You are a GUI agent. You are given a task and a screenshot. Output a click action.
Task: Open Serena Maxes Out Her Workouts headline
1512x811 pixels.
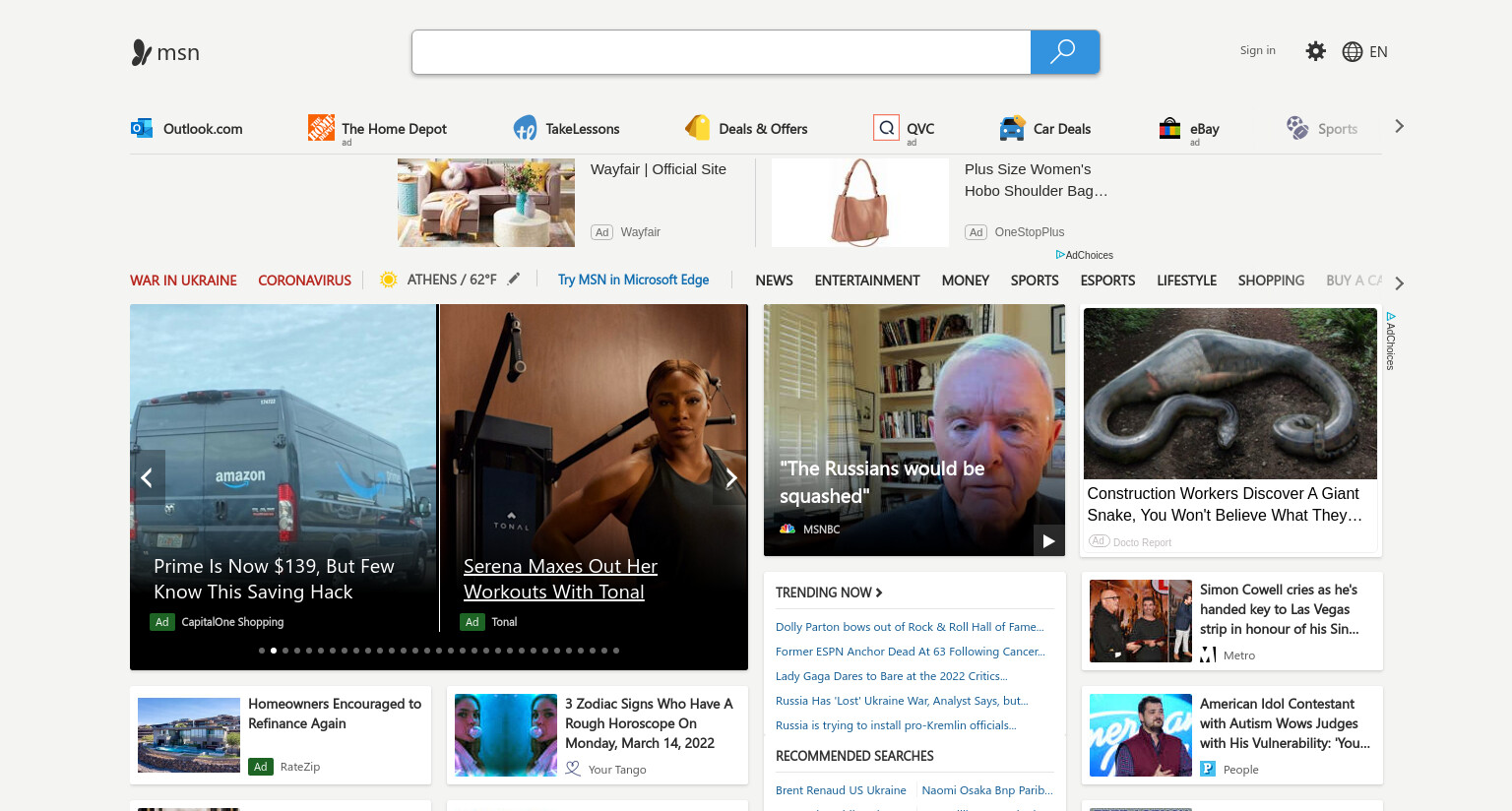560,579
